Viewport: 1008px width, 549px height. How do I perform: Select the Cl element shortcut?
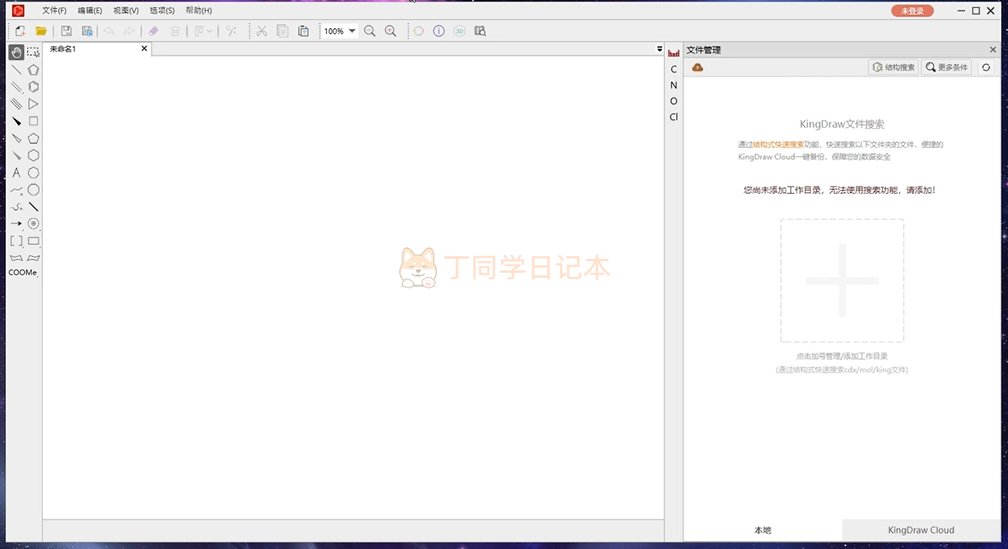(673, 117)
